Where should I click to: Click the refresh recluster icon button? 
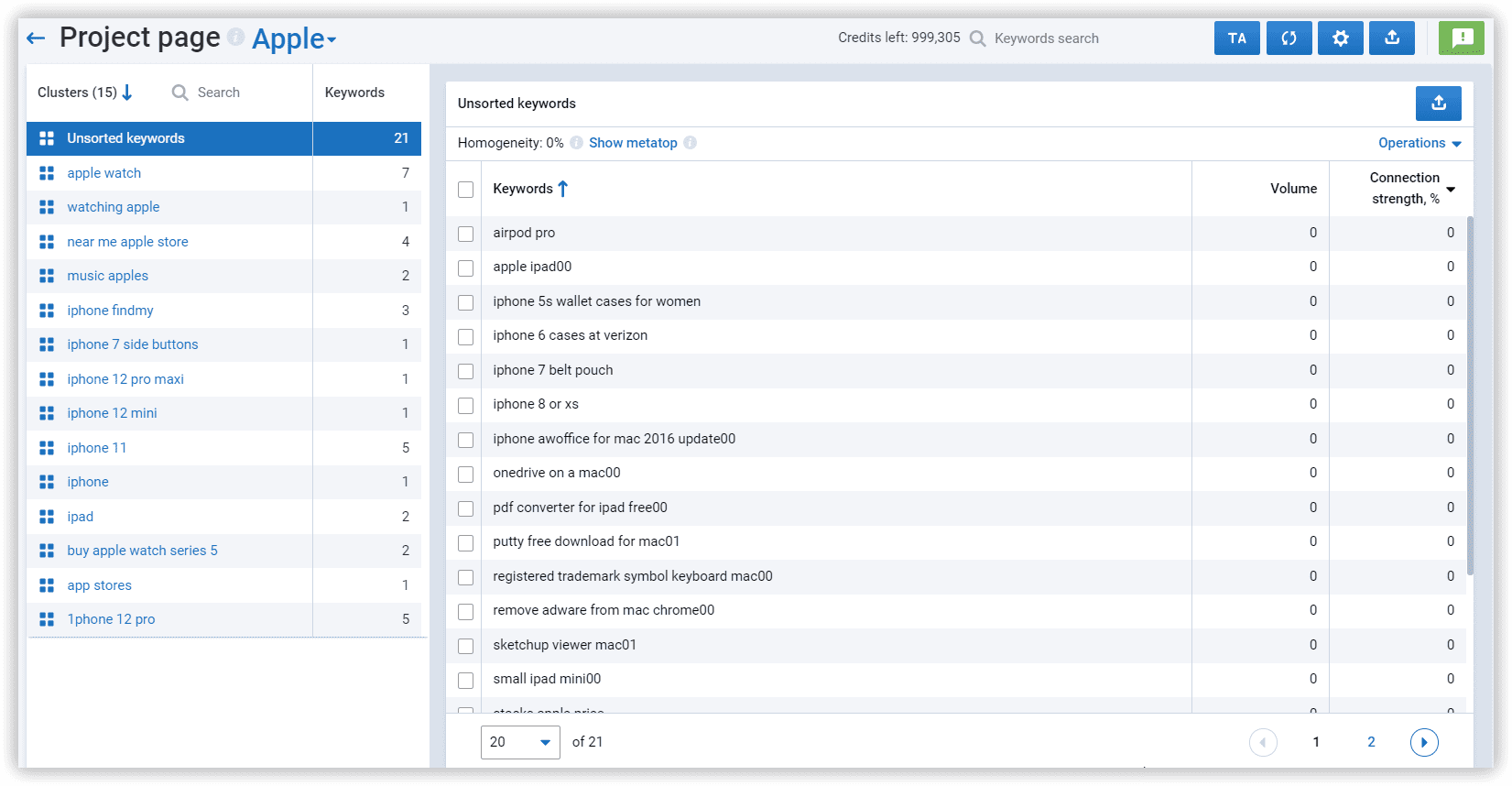(1289, 38)
